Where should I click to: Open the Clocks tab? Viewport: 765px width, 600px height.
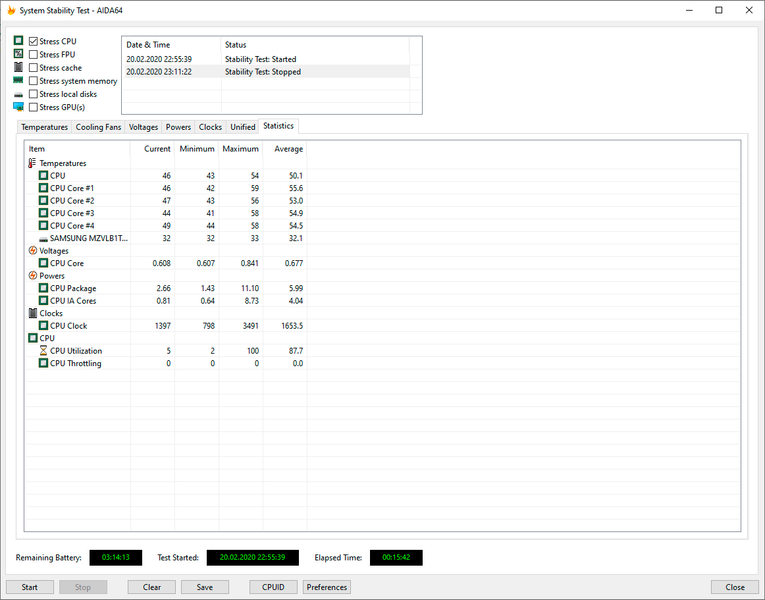[210, 127]
